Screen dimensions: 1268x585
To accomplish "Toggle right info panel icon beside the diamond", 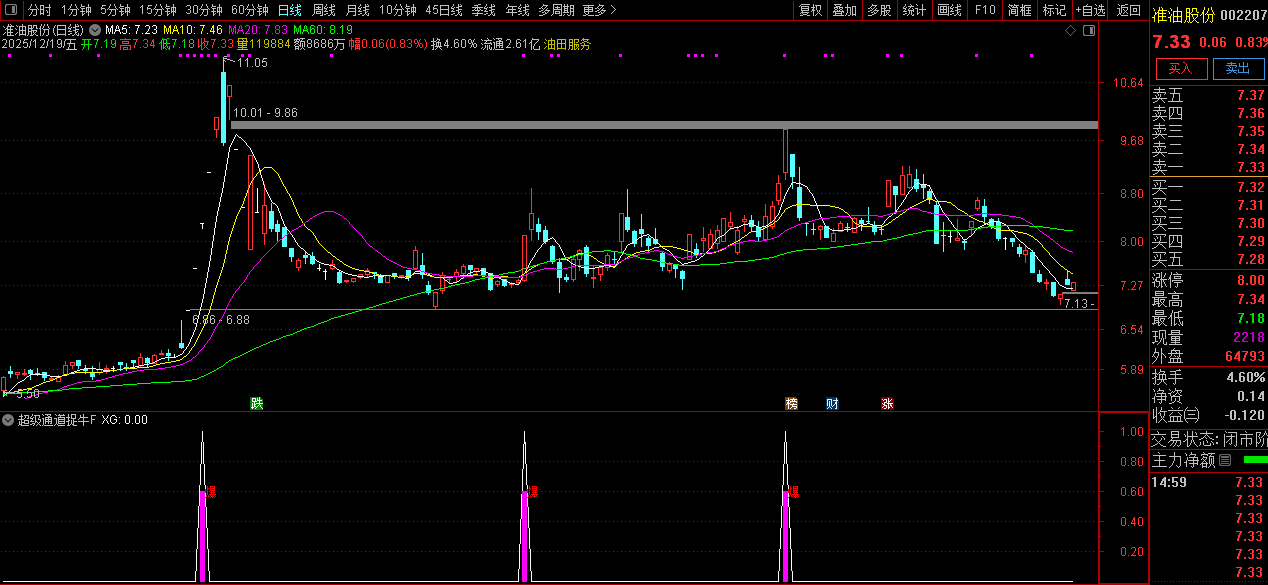I will click(x=1089, y=31).
